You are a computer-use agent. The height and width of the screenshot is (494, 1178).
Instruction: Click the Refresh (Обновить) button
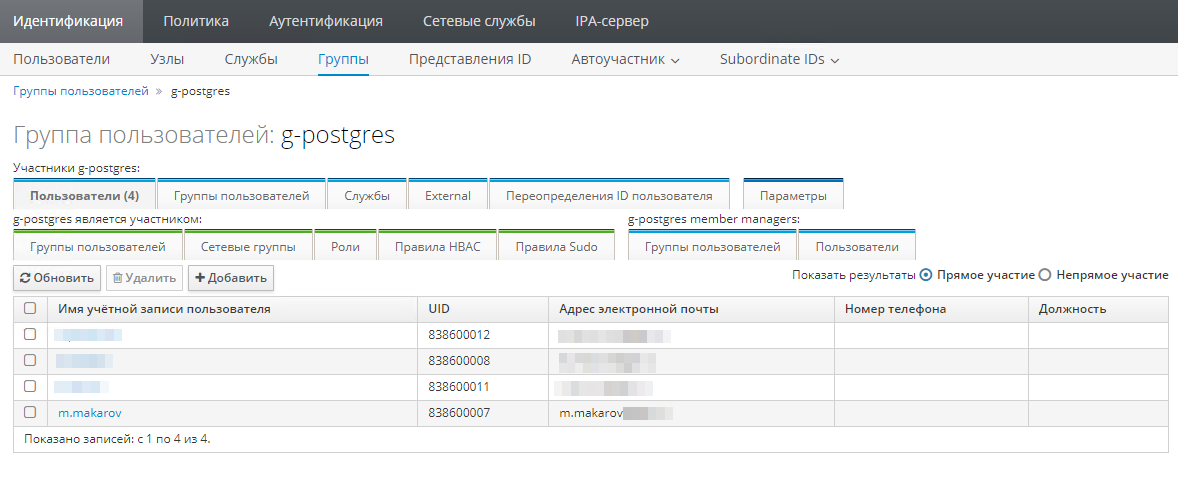pos(57,278)
